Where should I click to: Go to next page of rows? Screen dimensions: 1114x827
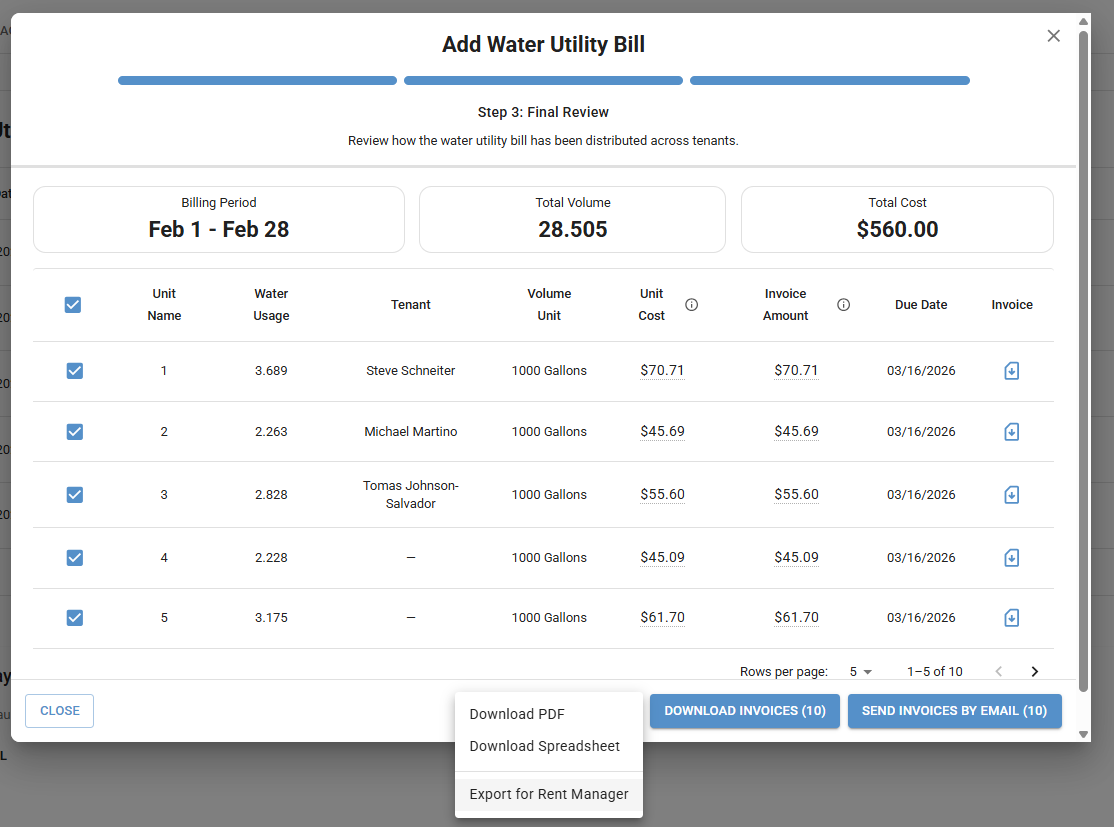[x=1035, y=672]
